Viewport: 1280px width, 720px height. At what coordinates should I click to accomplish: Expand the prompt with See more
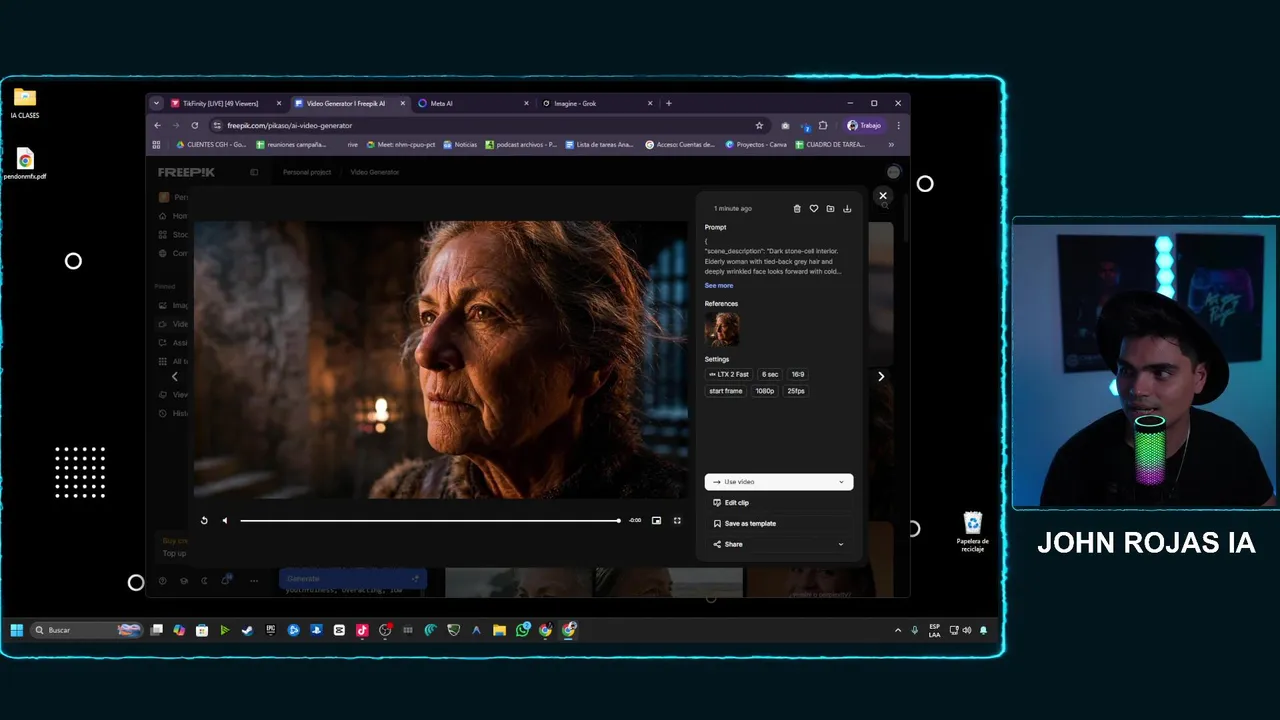(718, 286)
